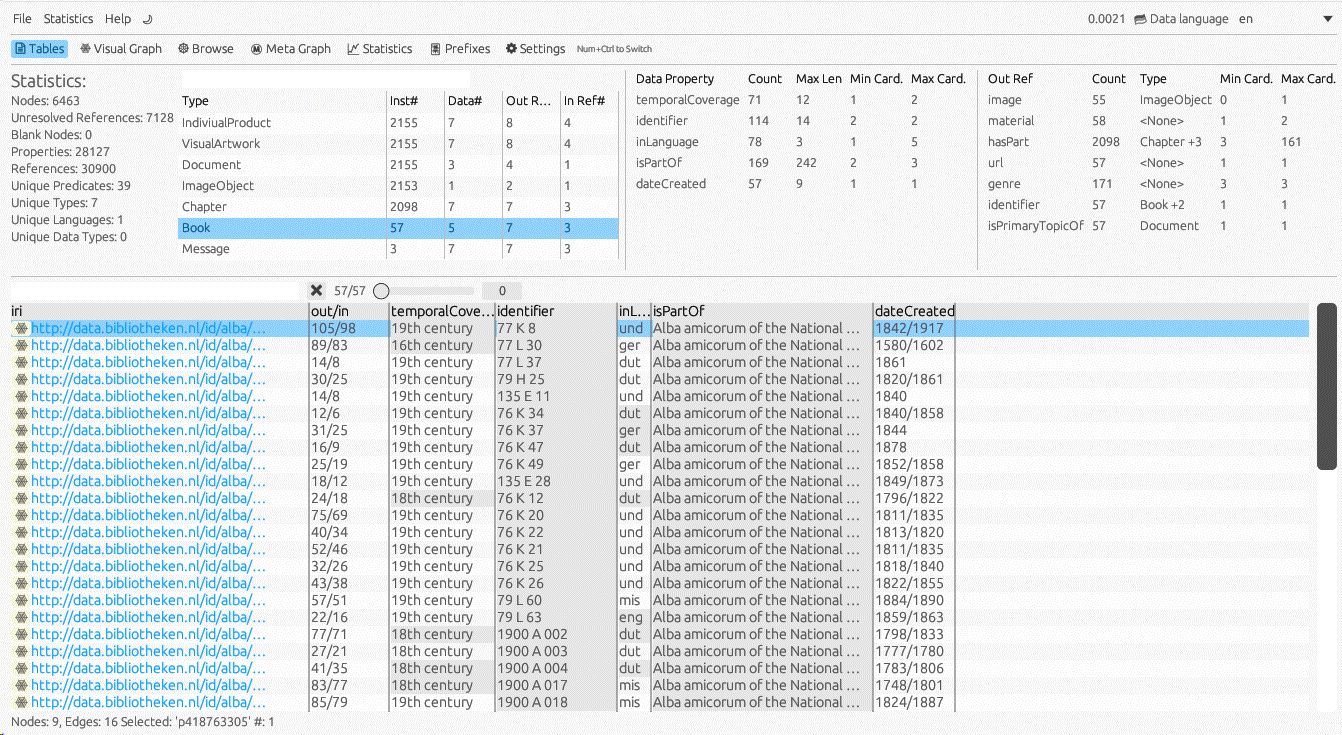
Task: Toggle dark mode moon icon
Action: coord(148,19)
